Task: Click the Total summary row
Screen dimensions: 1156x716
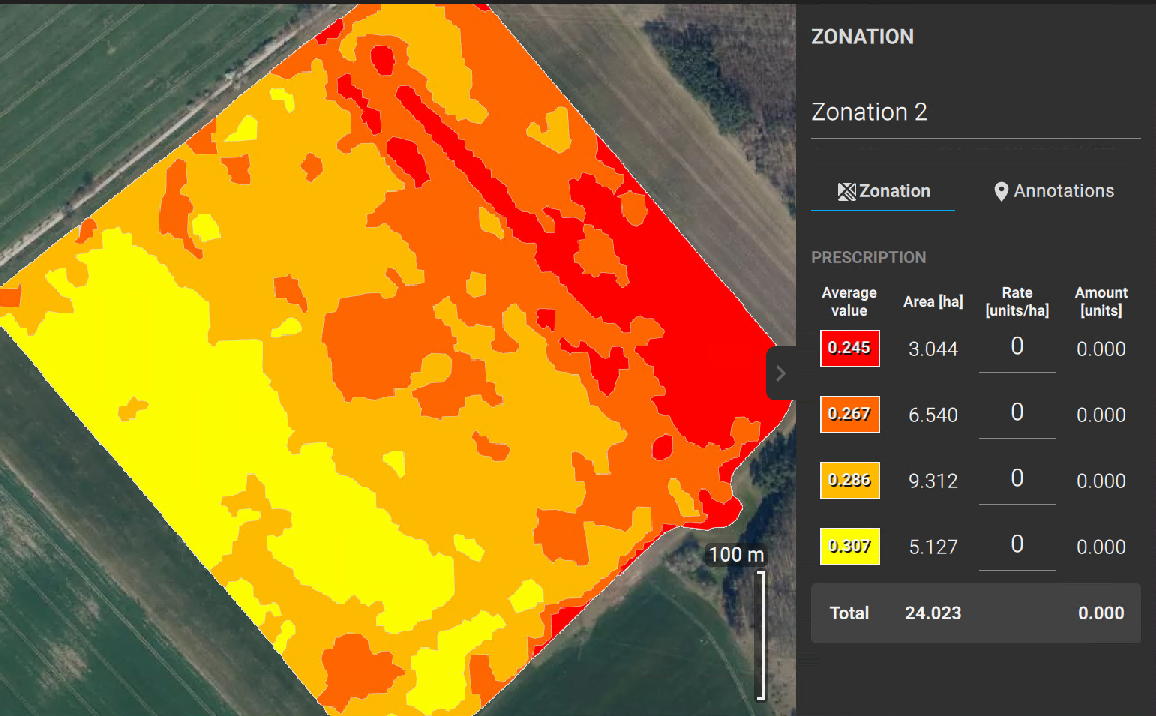Action: [975, 612]
